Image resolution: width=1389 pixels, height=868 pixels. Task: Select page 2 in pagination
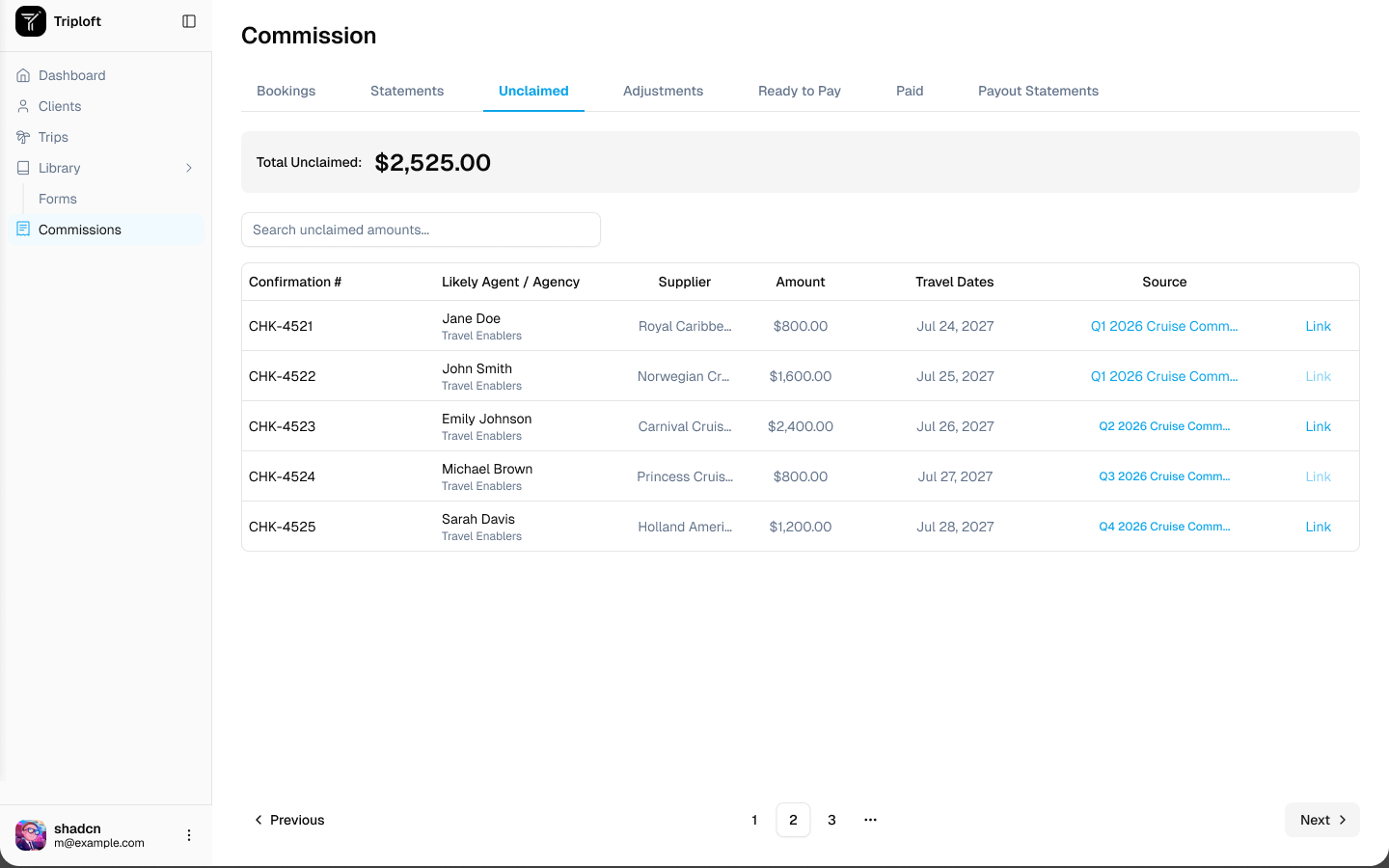pos(793,820)
